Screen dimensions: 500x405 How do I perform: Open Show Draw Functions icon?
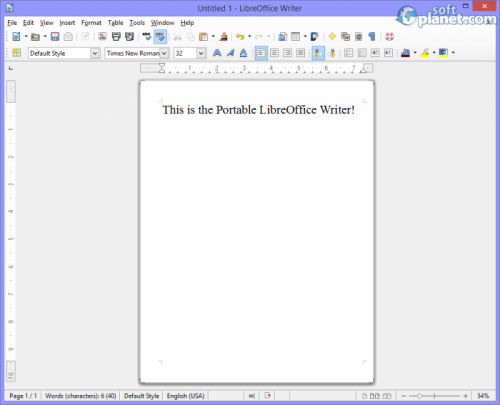pyautogui.click(x=315, y=36)
